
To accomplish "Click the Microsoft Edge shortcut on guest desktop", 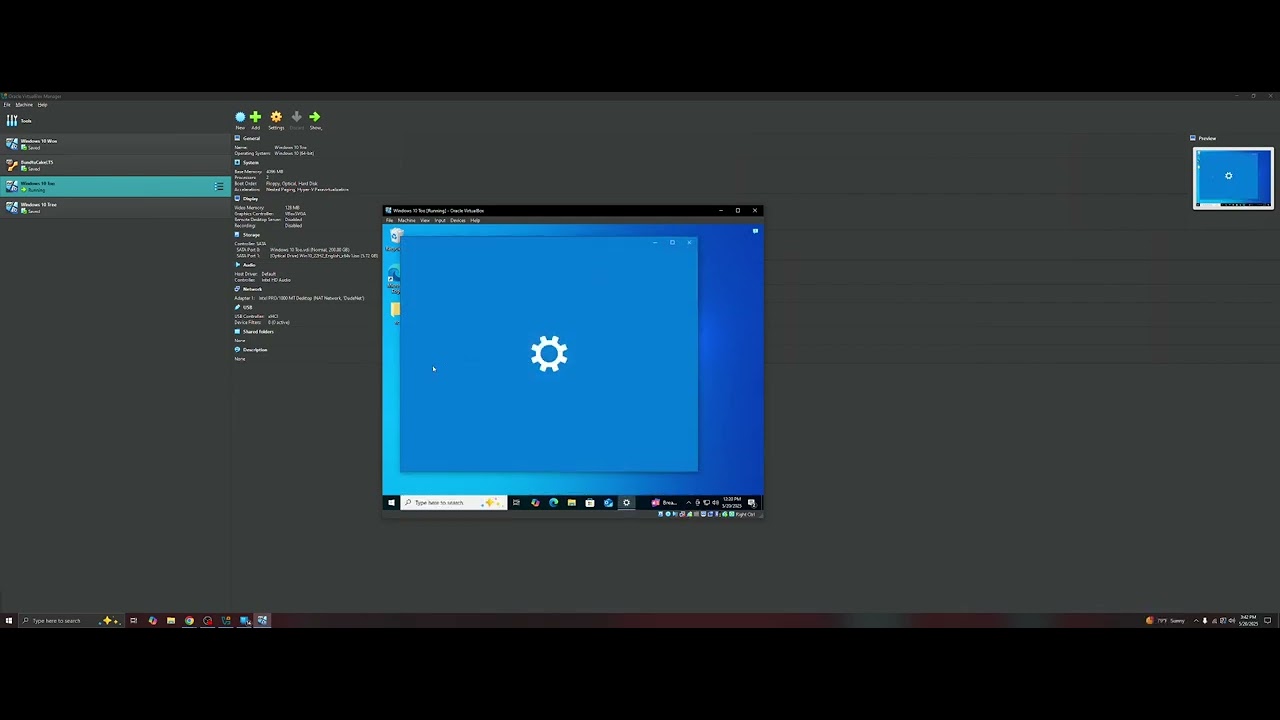I will click(x=393, y=279).
